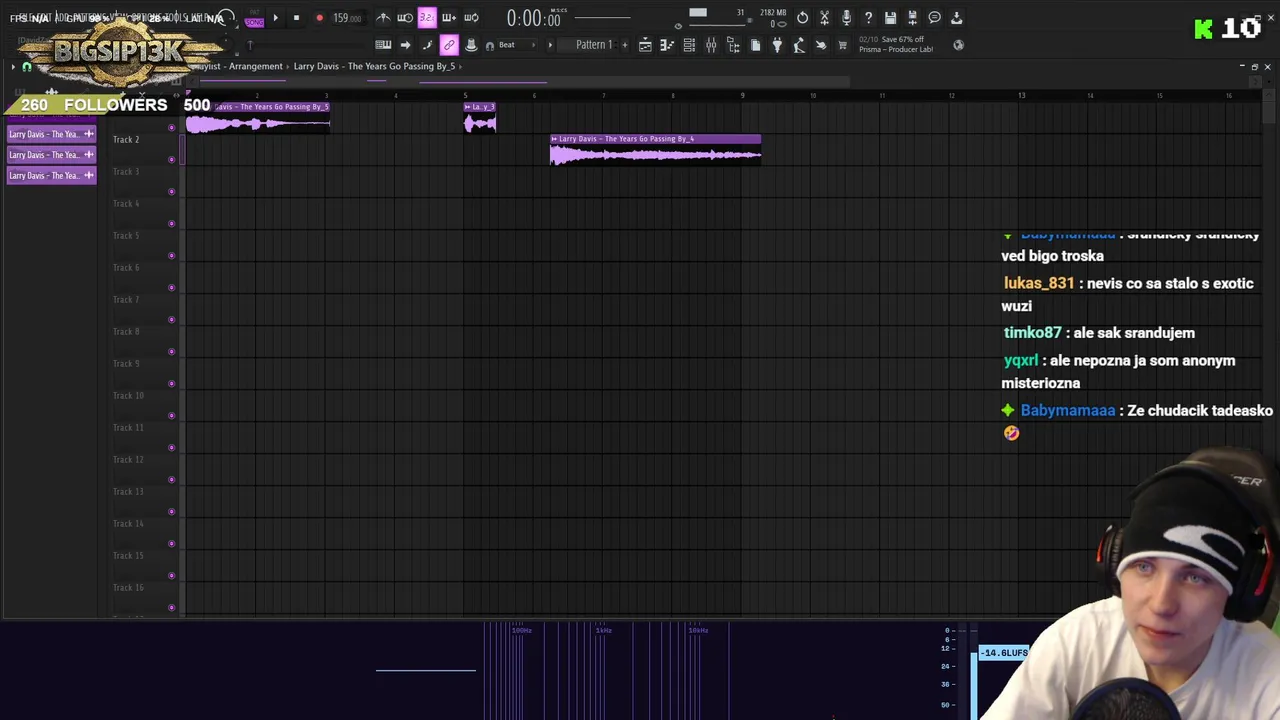Viewport: 1280px width, 720px height.
Task: Select the Track 2 header label
Action: coord(126,140)
